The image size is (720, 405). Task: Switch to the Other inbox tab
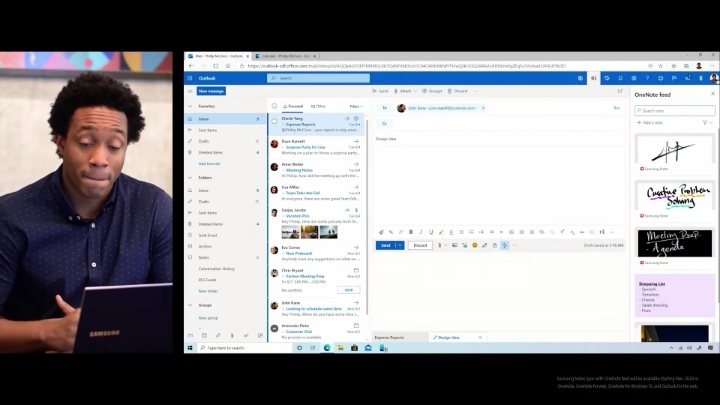click(x=318, y=106)
